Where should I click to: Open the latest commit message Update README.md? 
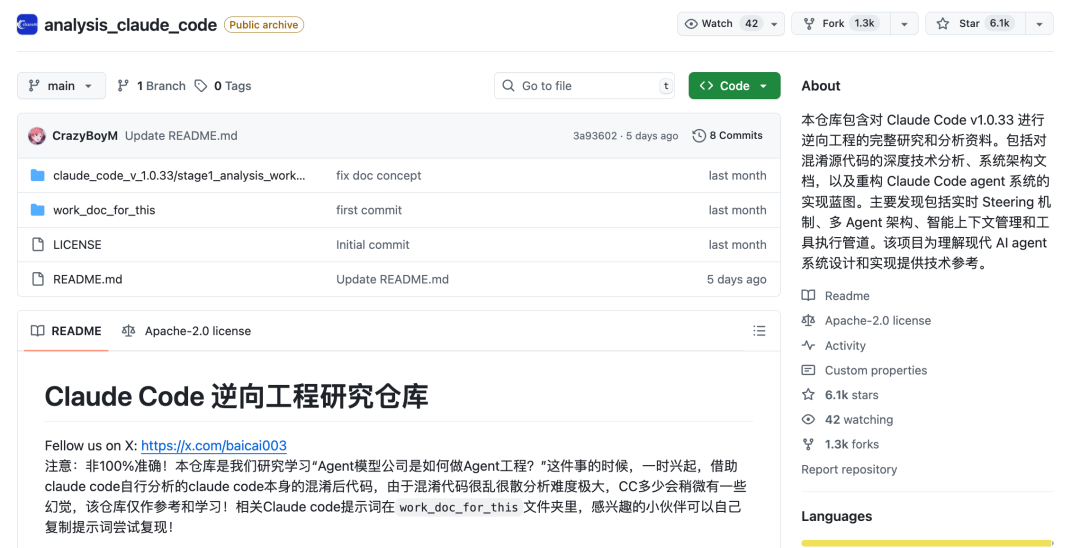click(181, 136)
